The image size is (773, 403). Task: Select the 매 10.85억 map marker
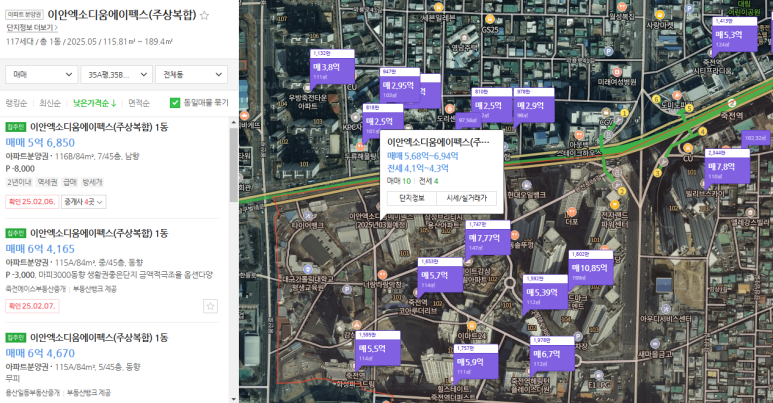coord(591,268)
